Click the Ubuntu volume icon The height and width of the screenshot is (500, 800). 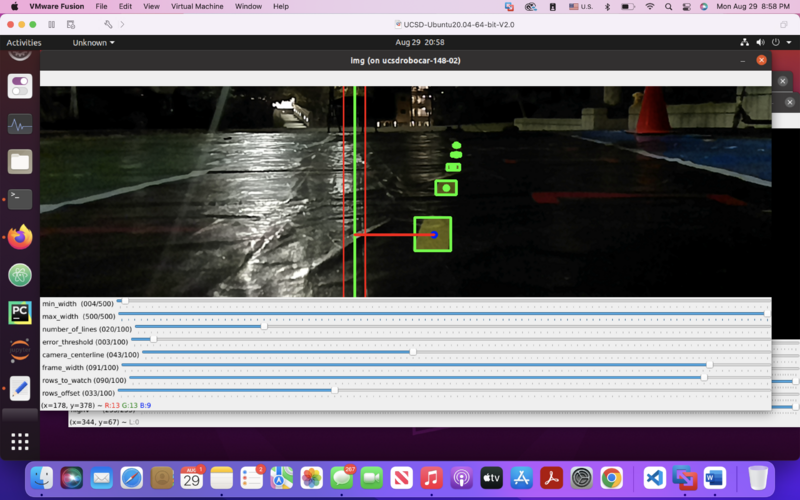coord(760,42)
